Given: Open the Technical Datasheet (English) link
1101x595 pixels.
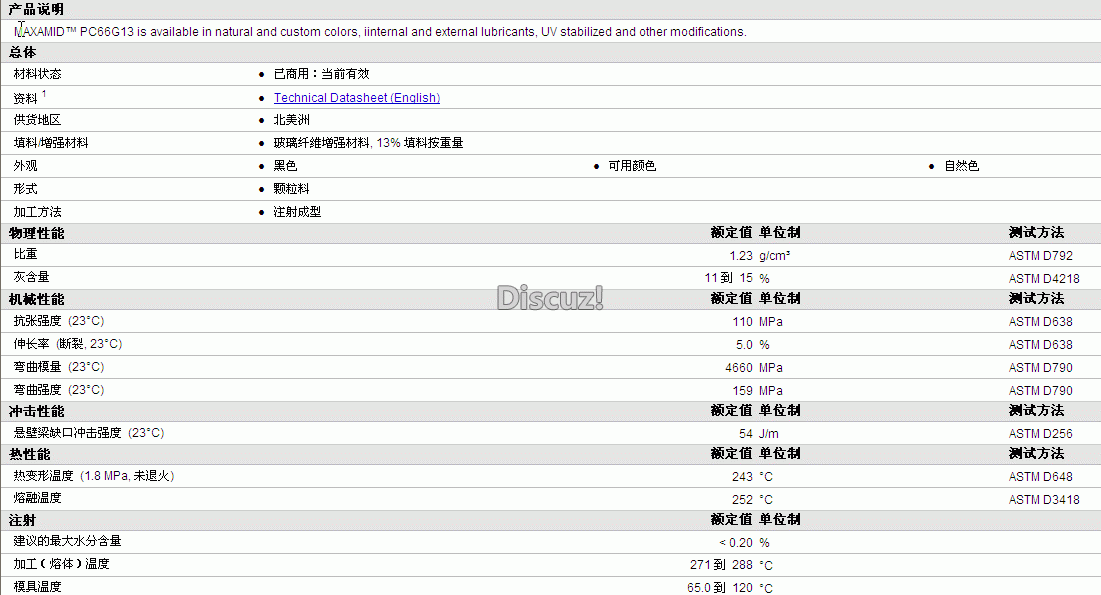Looking at the screenshot, I should [x=357, y=98].
